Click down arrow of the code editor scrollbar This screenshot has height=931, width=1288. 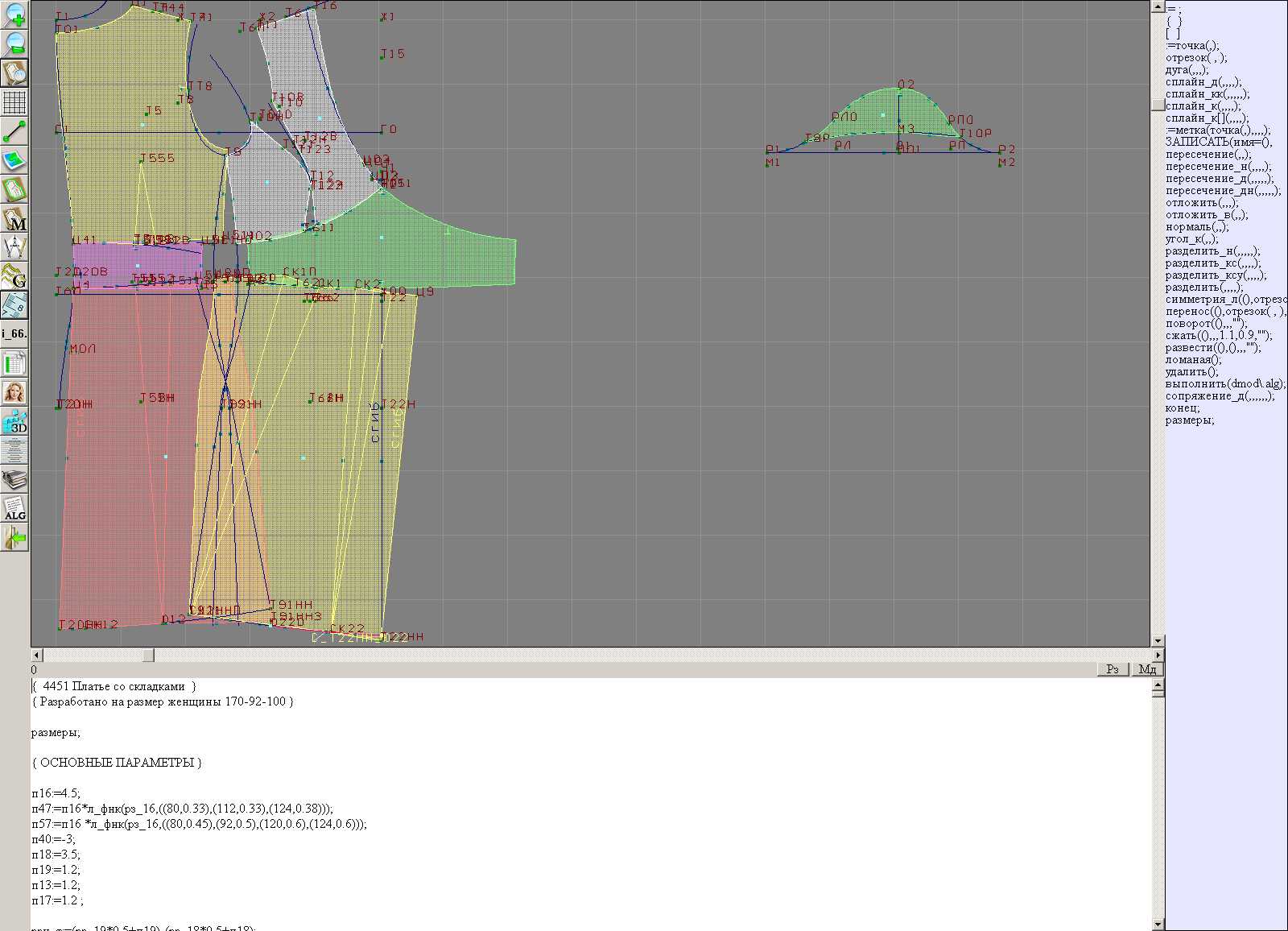click(1158, 924)
